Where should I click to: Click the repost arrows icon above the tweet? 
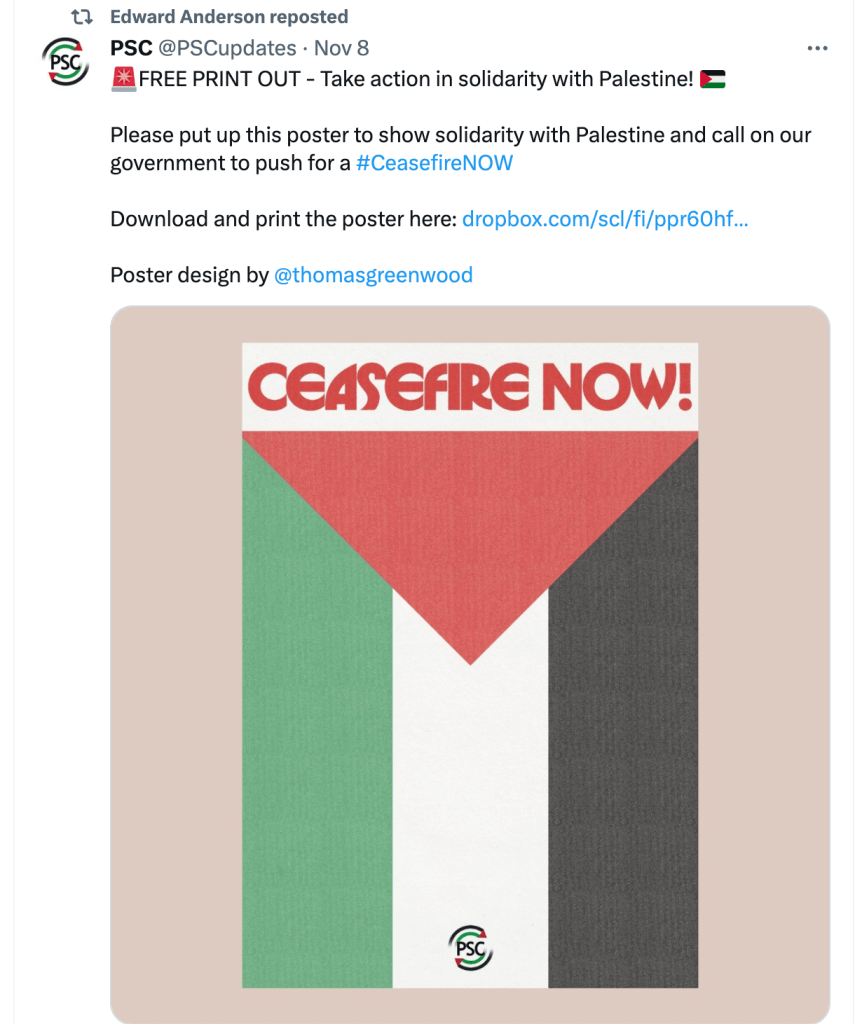82,17
